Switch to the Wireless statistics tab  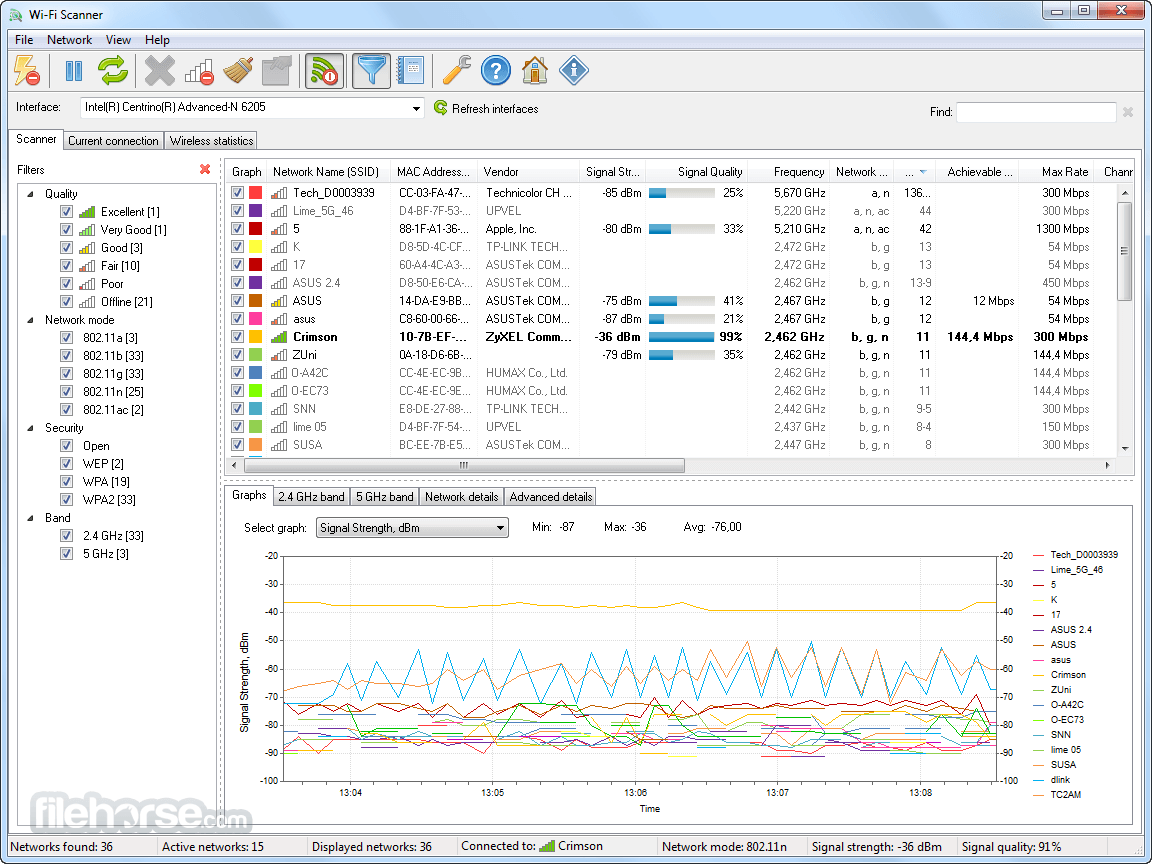[x=212, y=141]
